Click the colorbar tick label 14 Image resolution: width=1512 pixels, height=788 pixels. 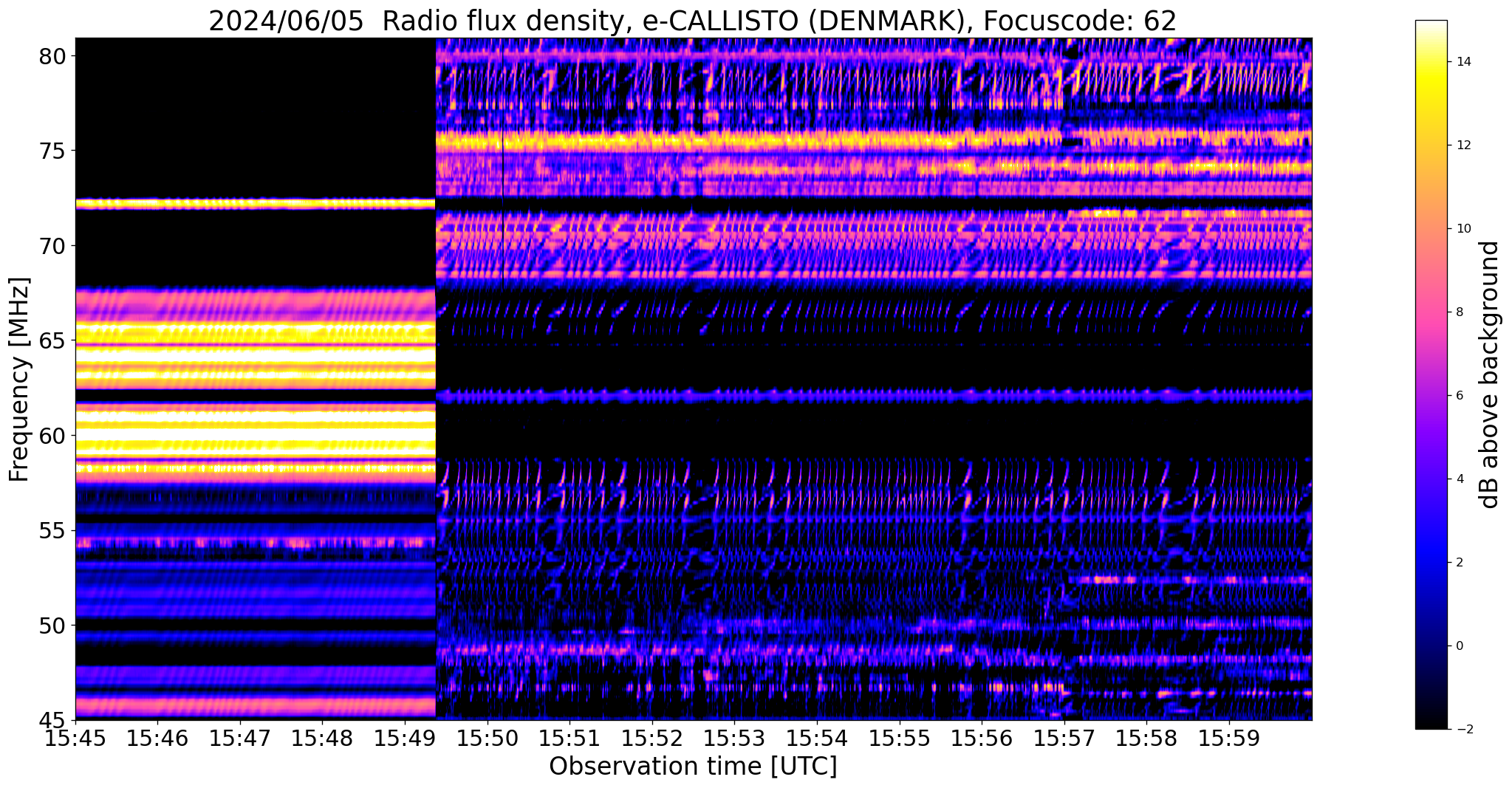(x=1463, y=62)
